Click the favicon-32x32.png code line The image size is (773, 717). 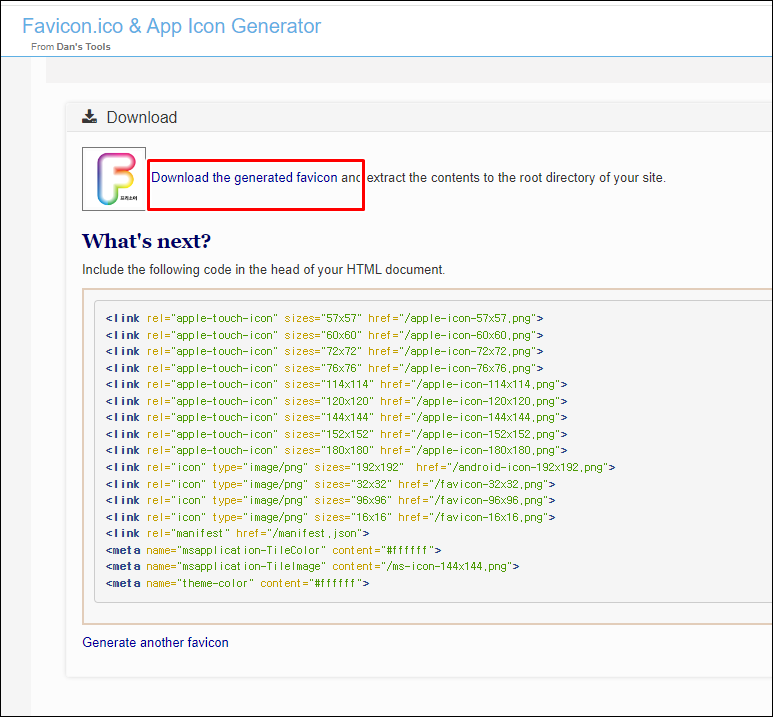(x=330, y=484)
